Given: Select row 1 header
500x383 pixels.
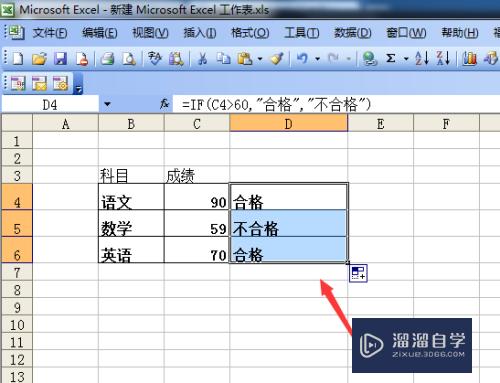Looking at the screenshot, I should coord(17,141).
